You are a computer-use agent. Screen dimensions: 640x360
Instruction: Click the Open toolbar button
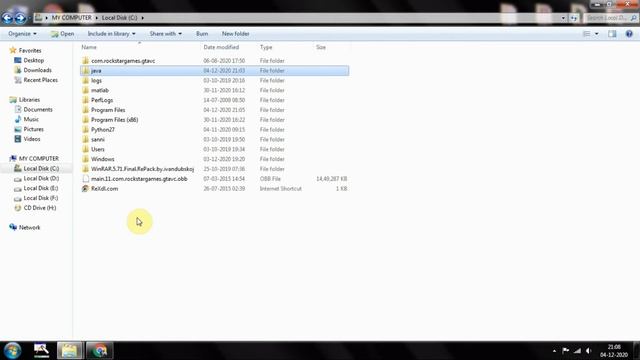click(x=62, y=34)
